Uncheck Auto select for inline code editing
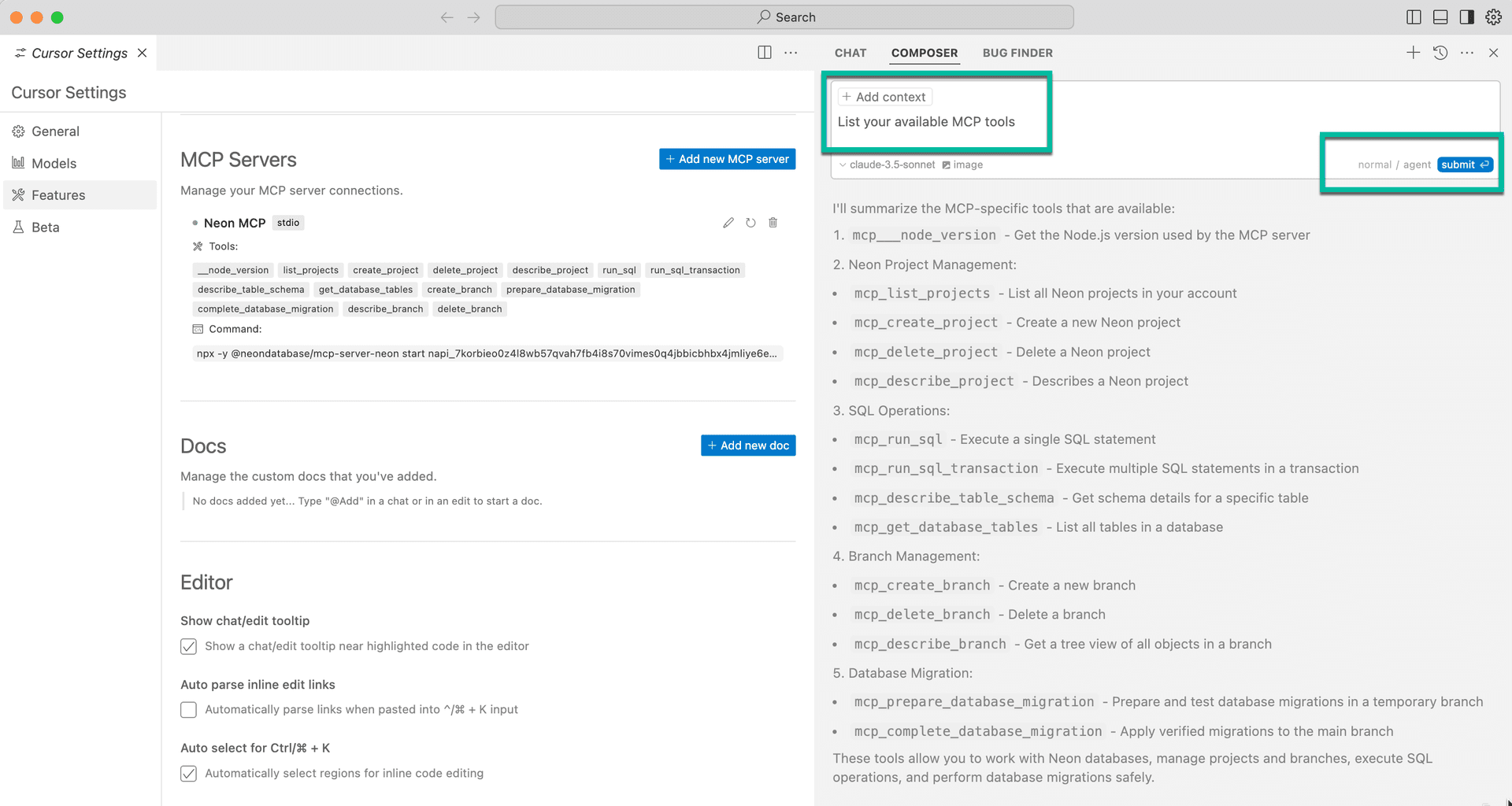 (188, 774)
